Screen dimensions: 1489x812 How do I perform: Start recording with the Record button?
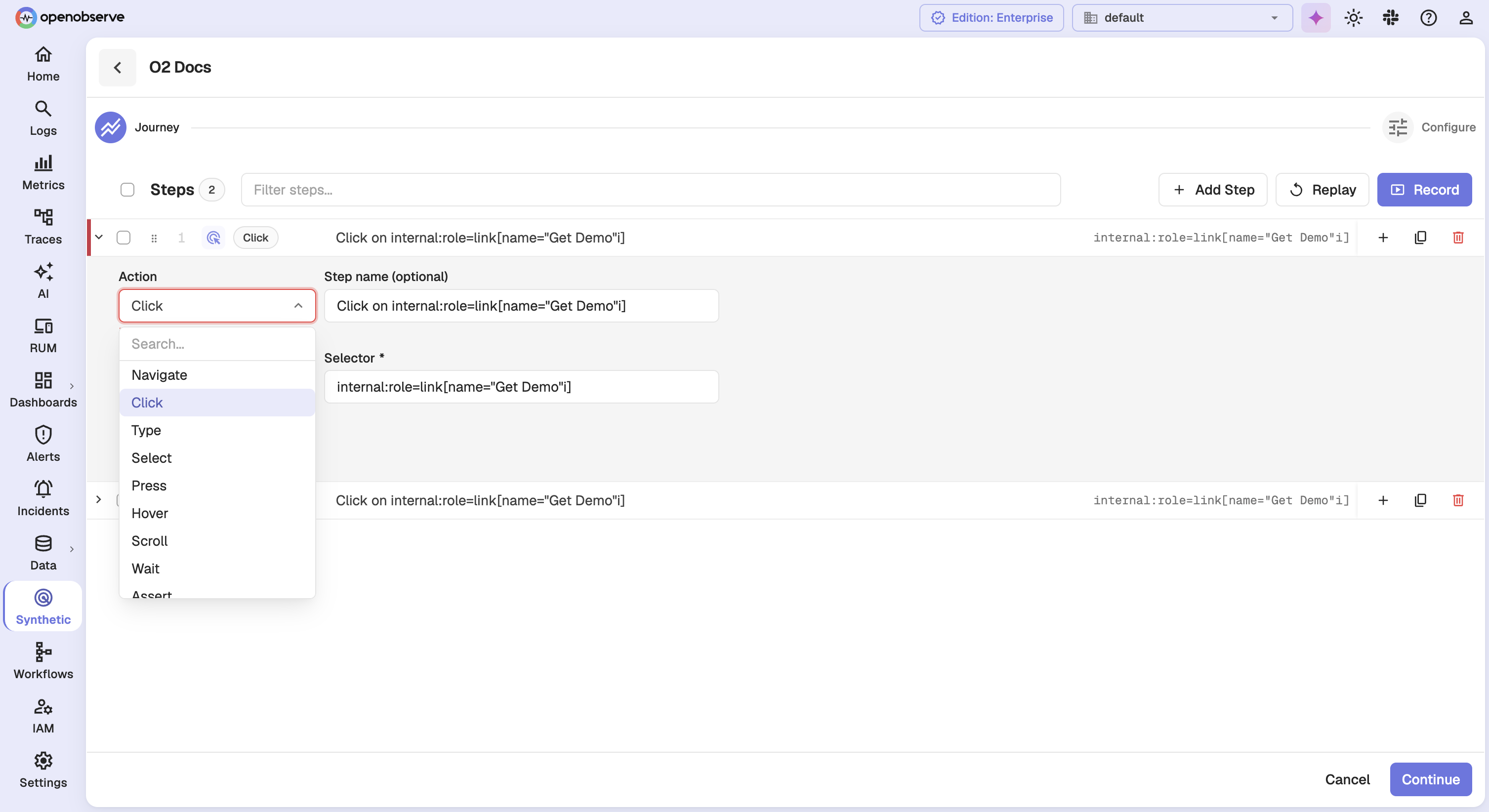tap(1424, 190)
